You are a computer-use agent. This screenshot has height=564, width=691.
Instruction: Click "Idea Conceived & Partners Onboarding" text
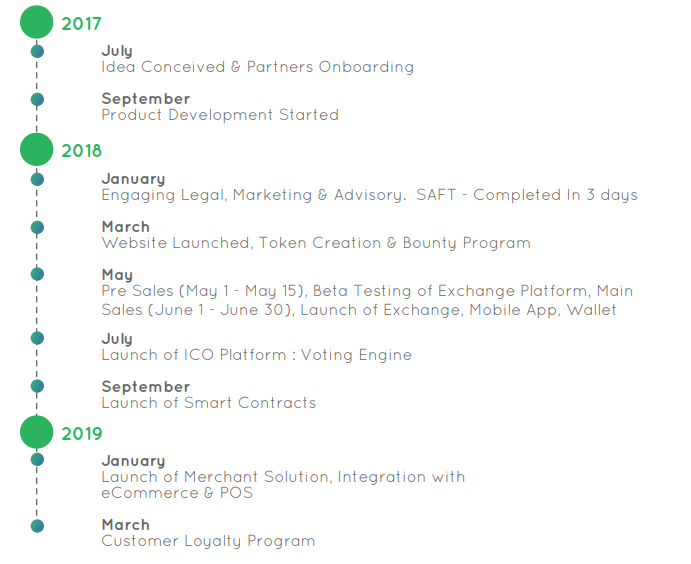coord(258,67)
